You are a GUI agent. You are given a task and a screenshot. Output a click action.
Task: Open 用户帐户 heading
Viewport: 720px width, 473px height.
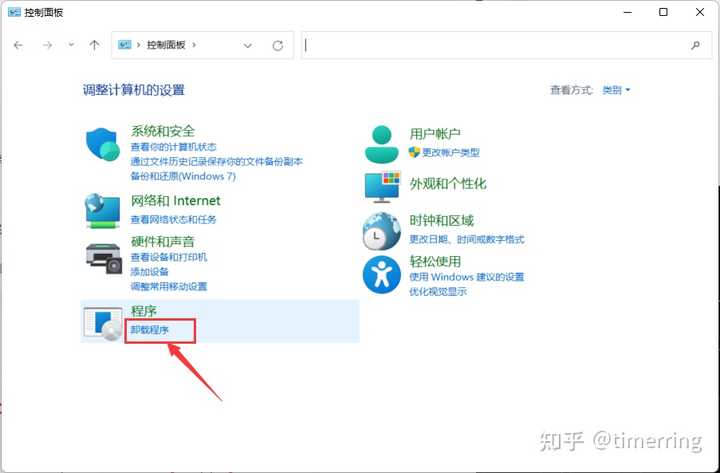[435, 134]
